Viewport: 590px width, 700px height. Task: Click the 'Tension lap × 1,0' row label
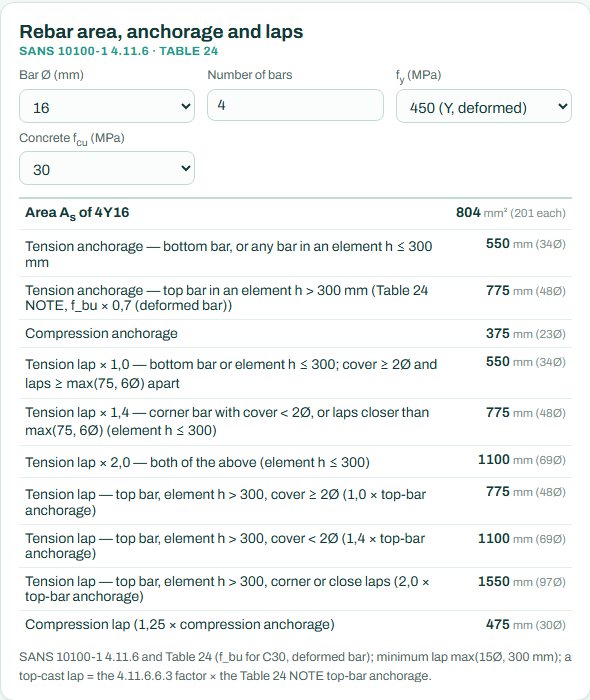231,374
